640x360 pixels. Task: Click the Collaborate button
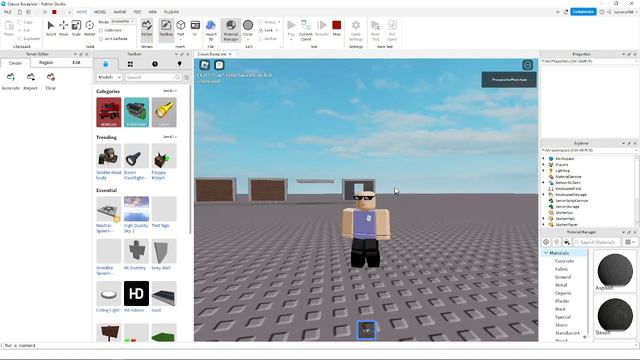pos(583,12)
